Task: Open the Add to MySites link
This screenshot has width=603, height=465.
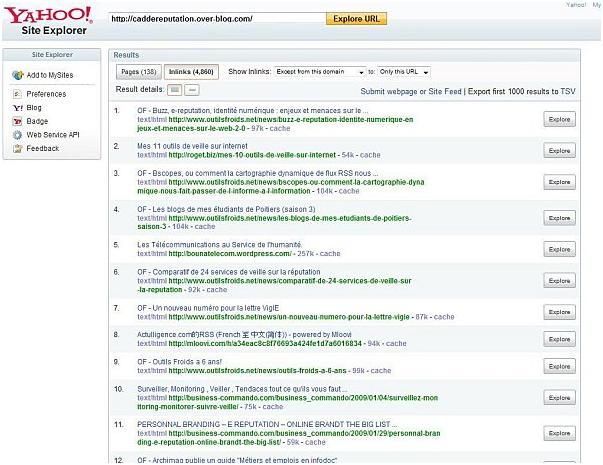Action: coord(50,75)
